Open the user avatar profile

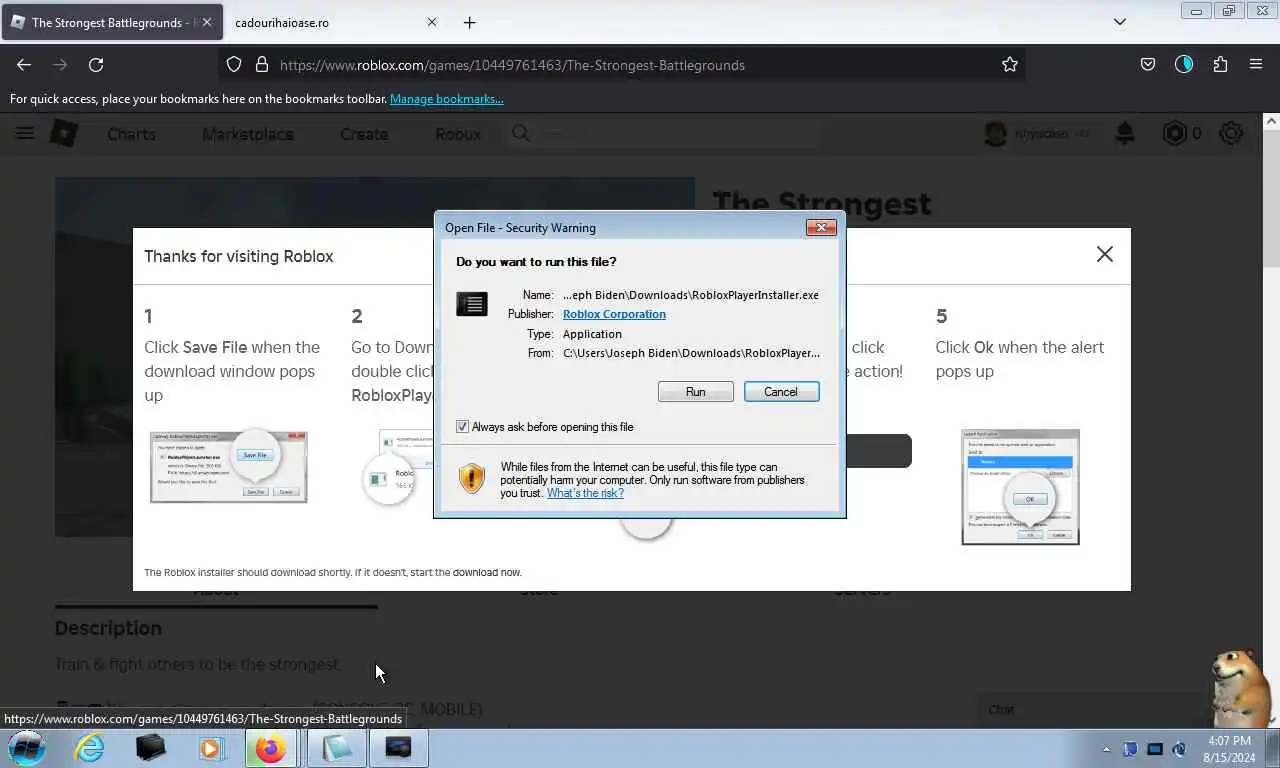coord(995,133)
